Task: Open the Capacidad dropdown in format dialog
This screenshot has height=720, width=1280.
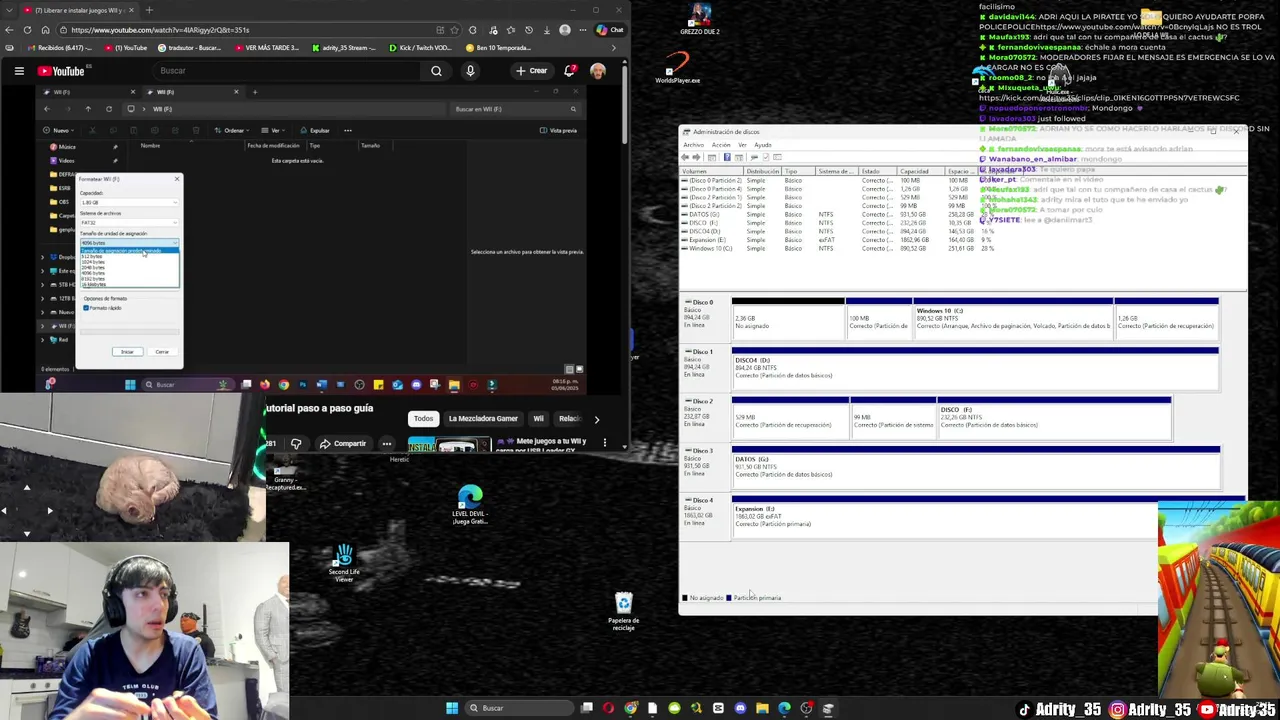Action: [x=129, y=203]
